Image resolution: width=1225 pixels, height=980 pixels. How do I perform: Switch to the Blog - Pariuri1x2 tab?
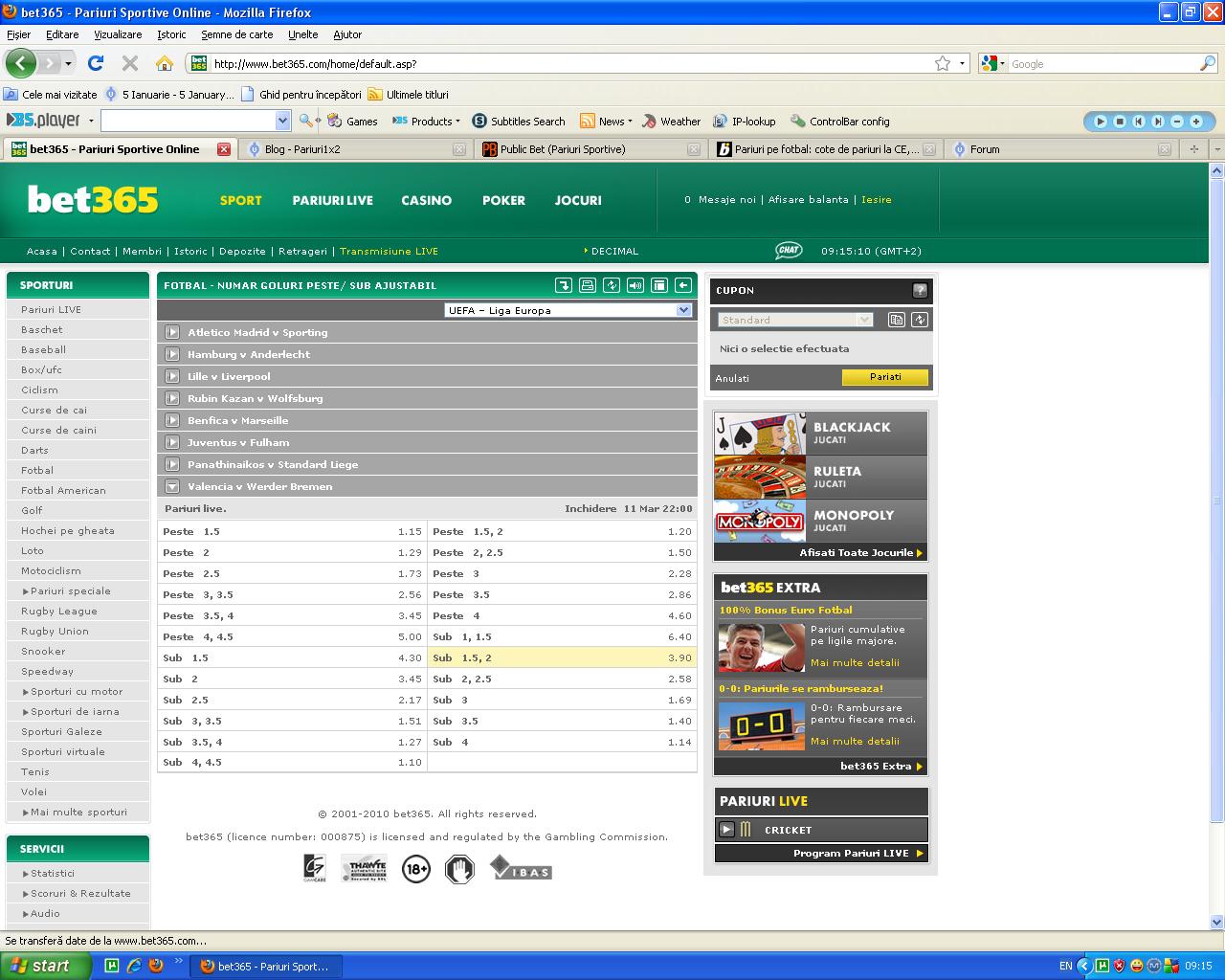point(354,149)
